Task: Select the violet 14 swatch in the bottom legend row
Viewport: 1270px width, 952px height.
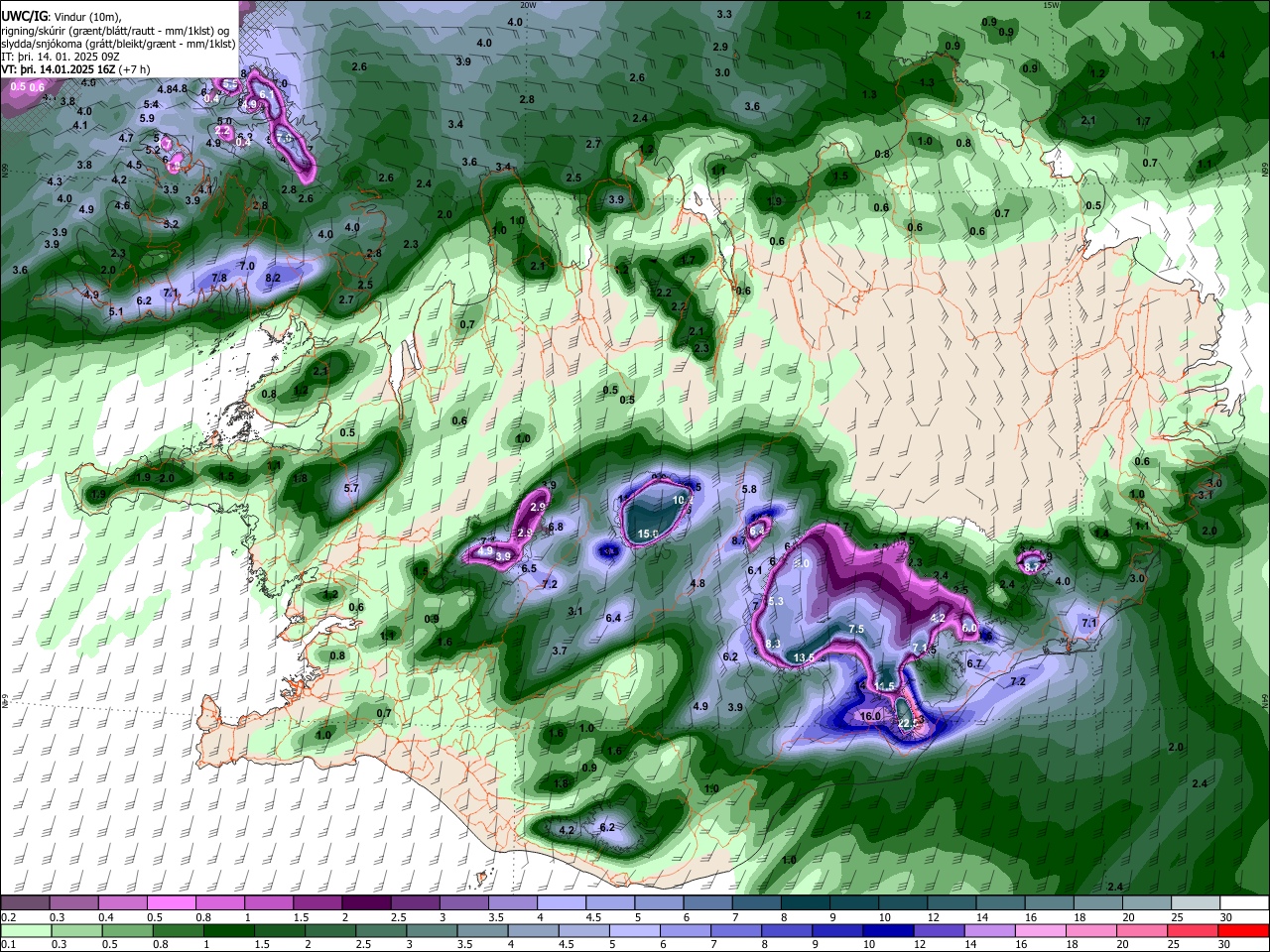Action: 991,931
